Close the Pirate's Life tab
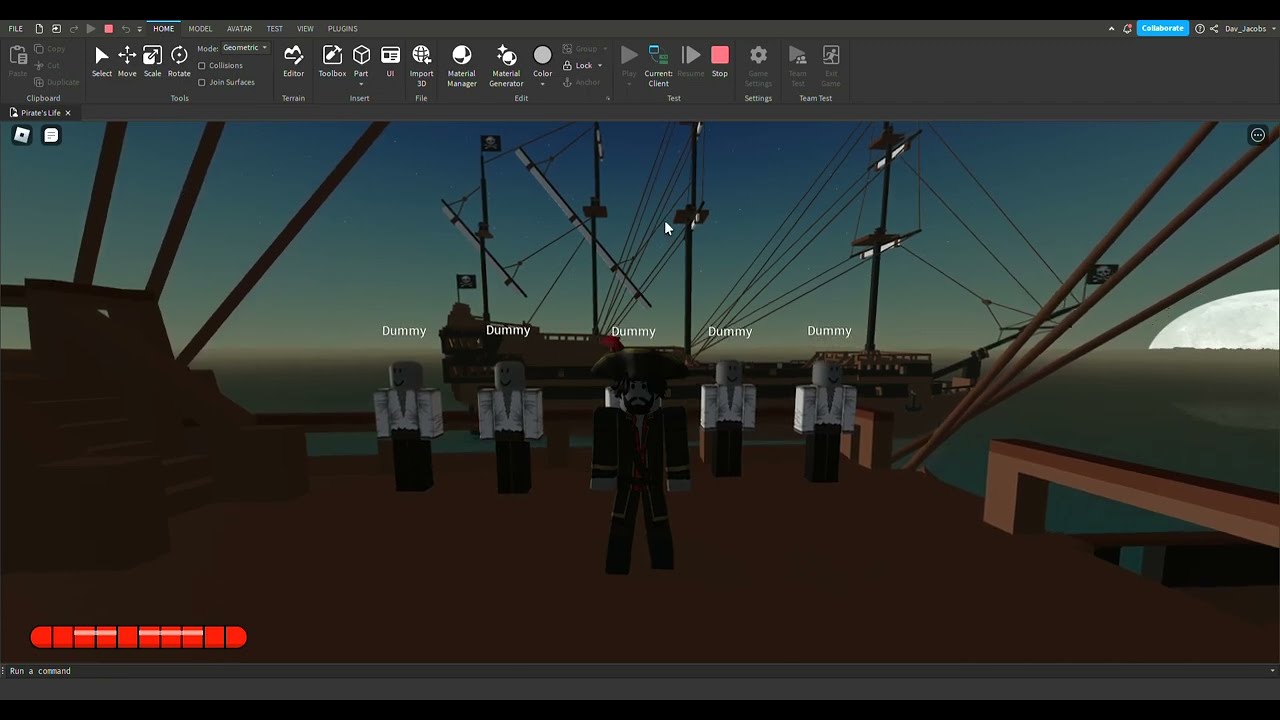This screenshot has height=720, width=1280. point(68,113)
